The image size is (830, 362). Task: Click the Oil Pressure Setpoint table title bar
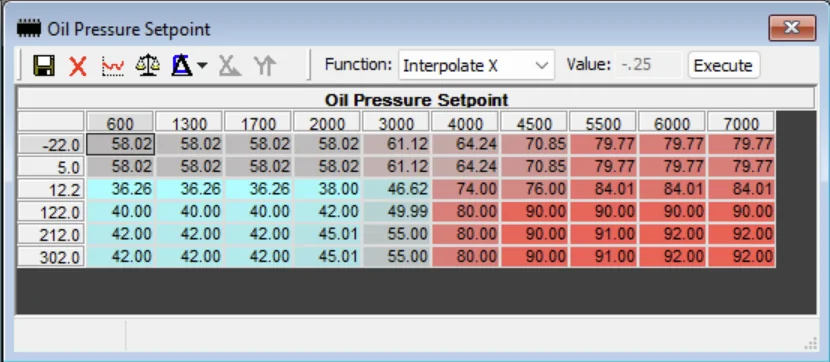click(416, 99)
